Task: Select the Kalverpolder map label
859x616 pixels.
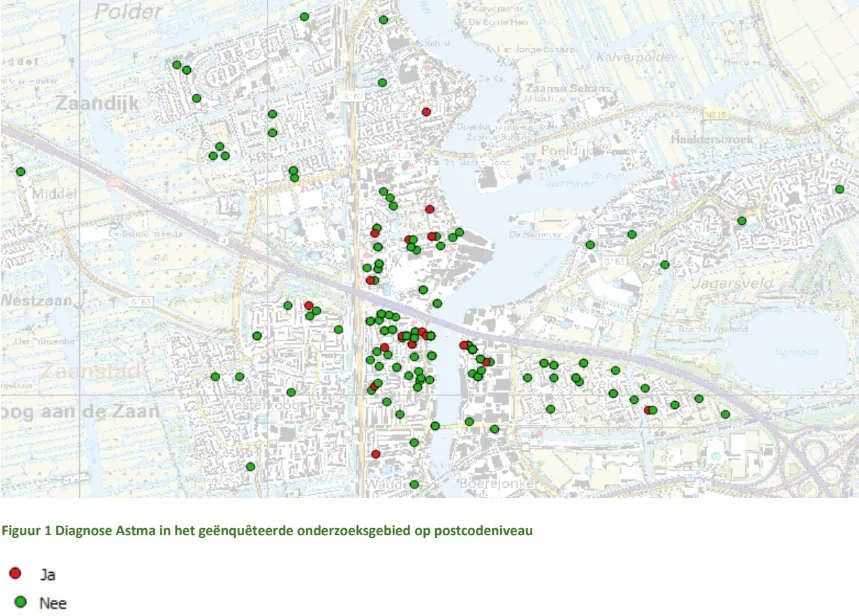Action: tap(634, 57)
